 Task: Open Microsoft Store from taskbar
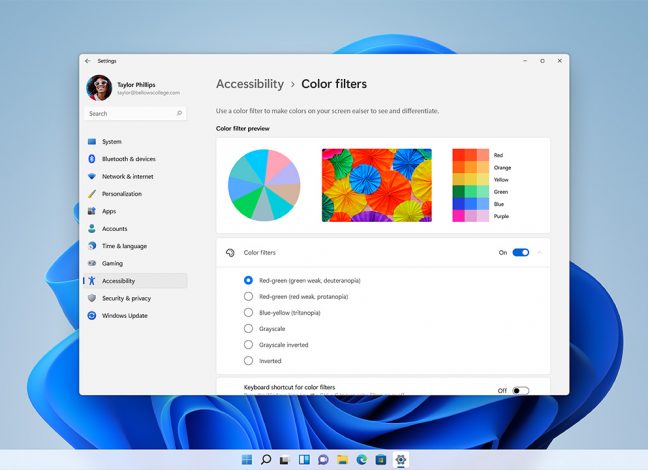[381, 460]
